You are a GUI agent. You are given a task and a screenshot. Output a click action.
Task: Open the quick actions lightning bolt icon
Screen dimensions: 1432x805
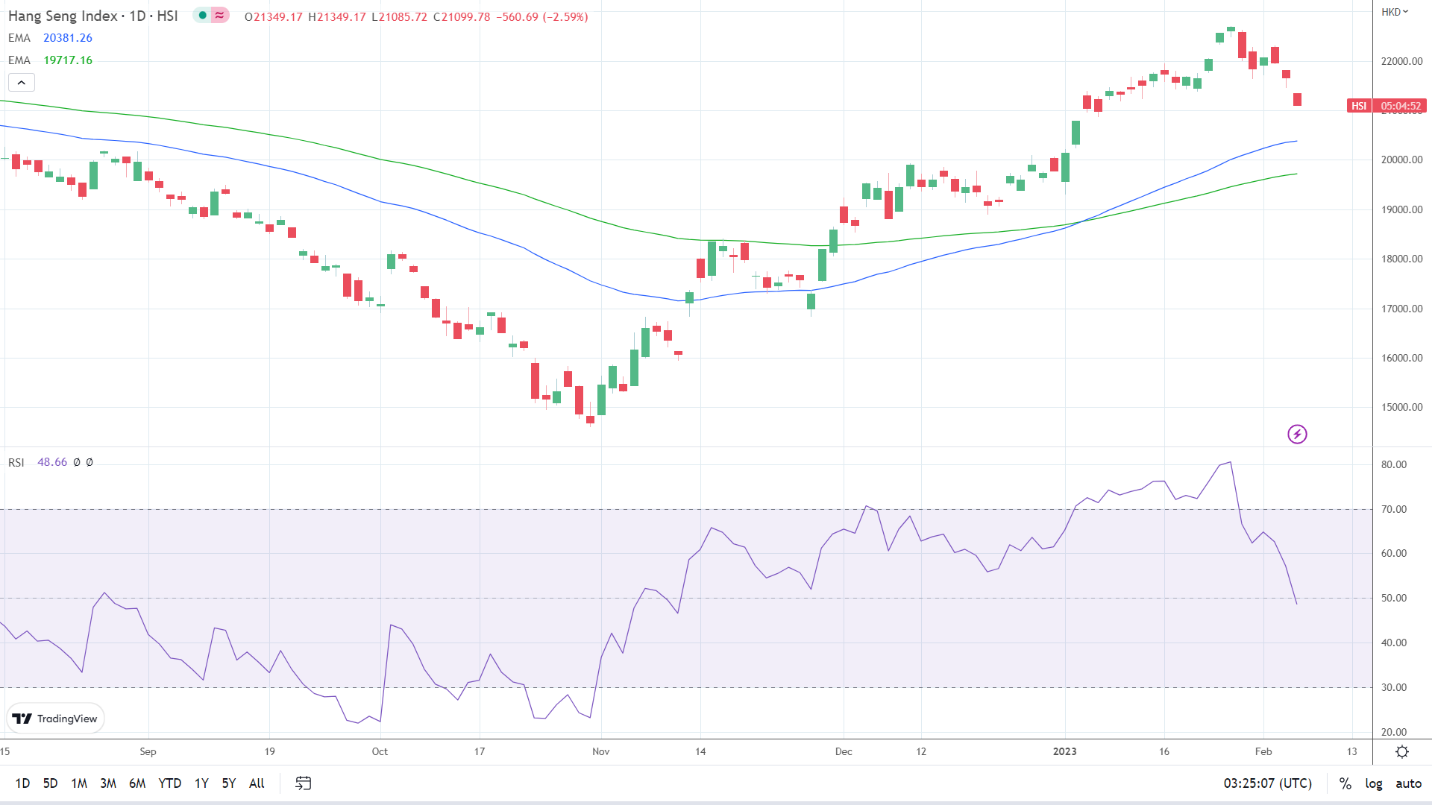pyautogui.click(x=1296, y=433)
